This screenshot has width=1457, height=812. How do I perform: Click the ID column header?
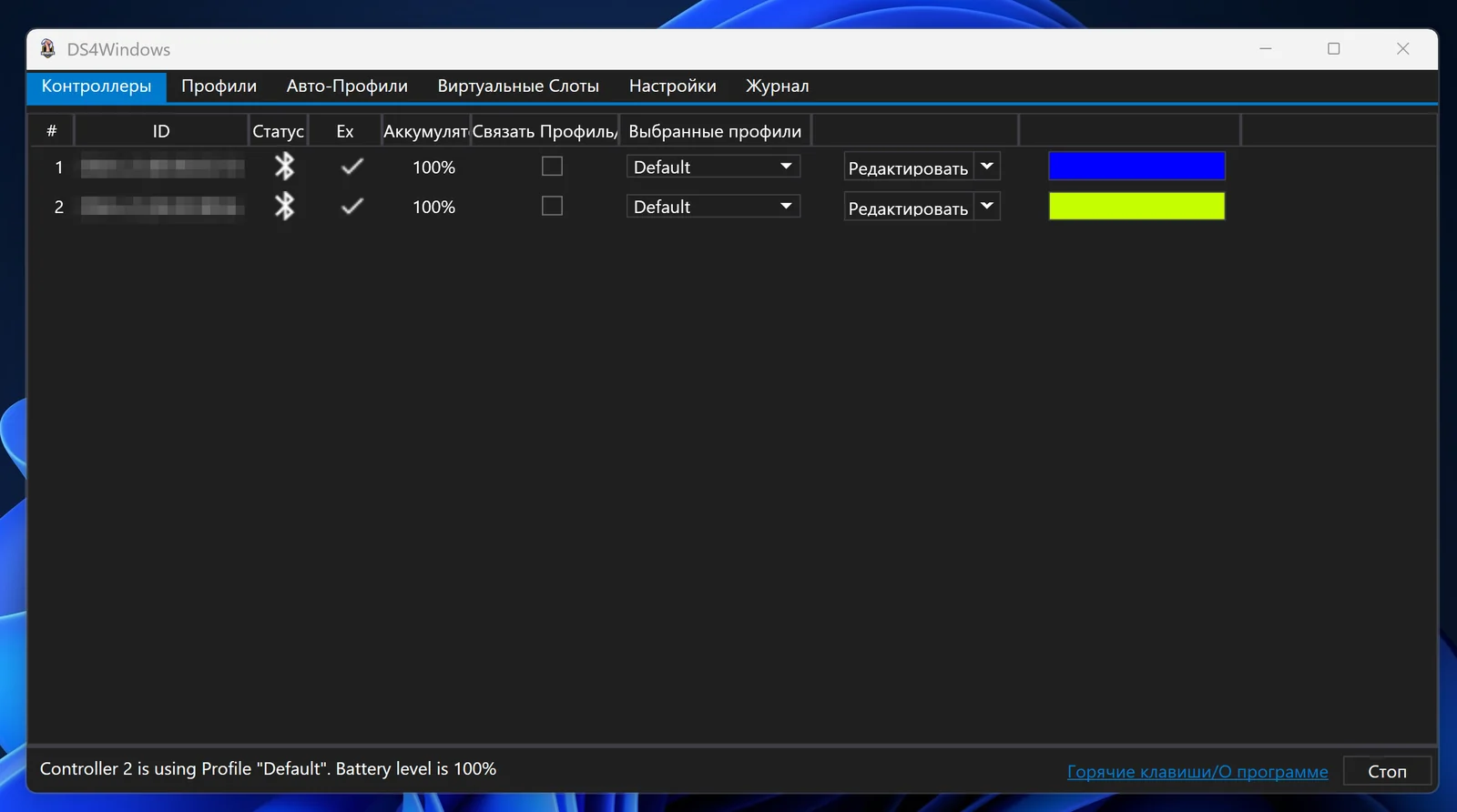161,131
